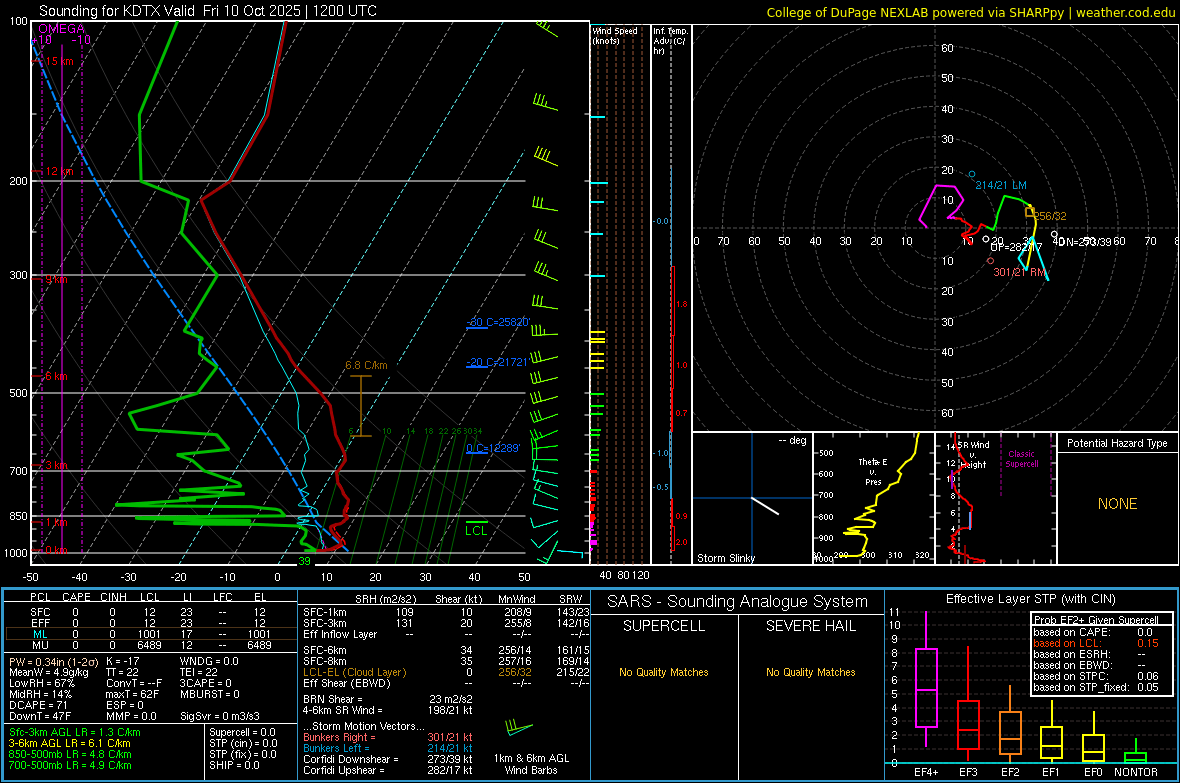Click the Bunkers Right motion vector line

coord(388,737)
